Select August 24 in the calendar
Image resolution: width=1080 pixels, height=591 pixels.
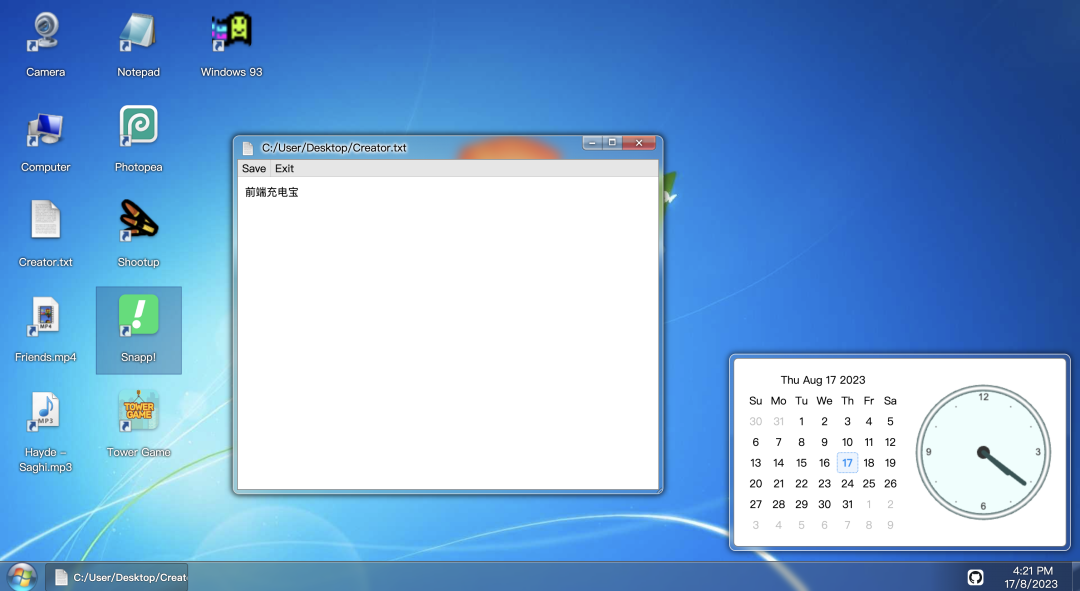(847, 484)
